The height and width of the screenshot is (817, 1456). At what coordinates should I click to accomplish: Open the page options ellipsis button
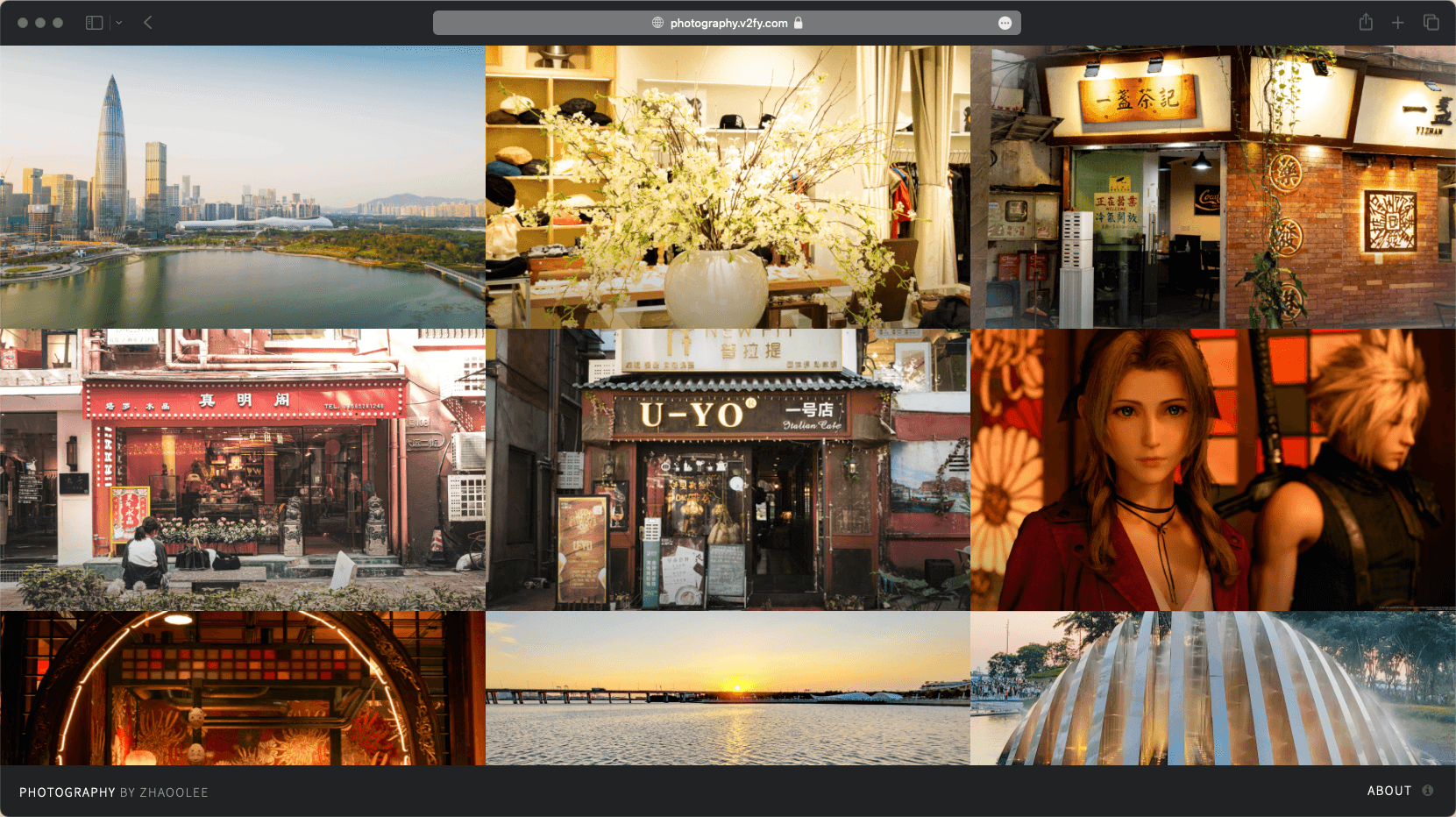pyautogui.click(x=1005, y=23)
